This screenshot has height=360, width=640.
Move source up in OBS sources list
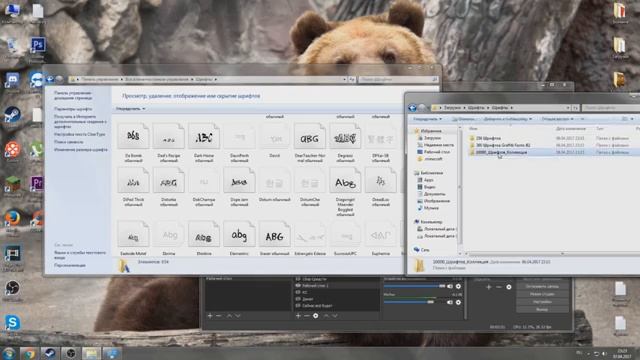326,316
